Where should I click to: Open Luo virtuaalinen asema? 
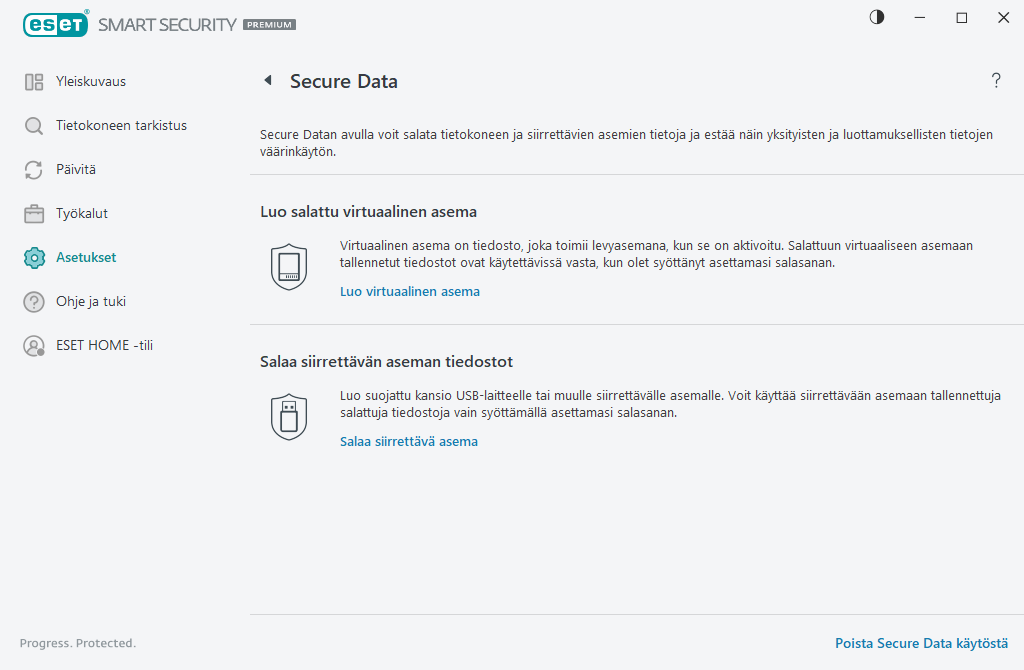point(410,291)
